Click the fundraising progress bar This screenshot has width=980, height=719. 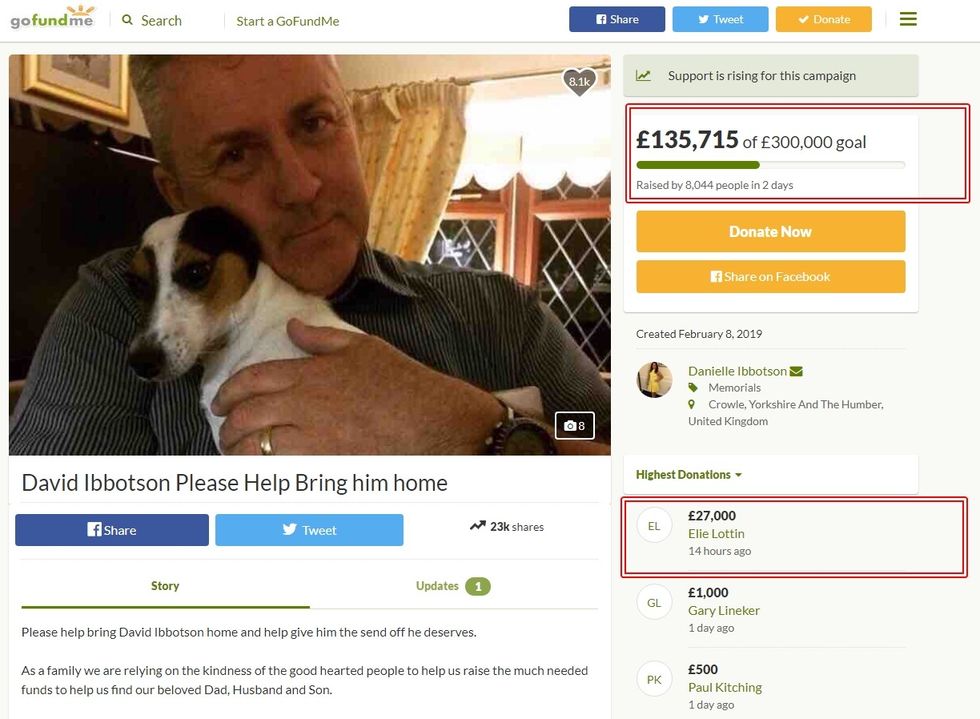(x=770, y=165)
